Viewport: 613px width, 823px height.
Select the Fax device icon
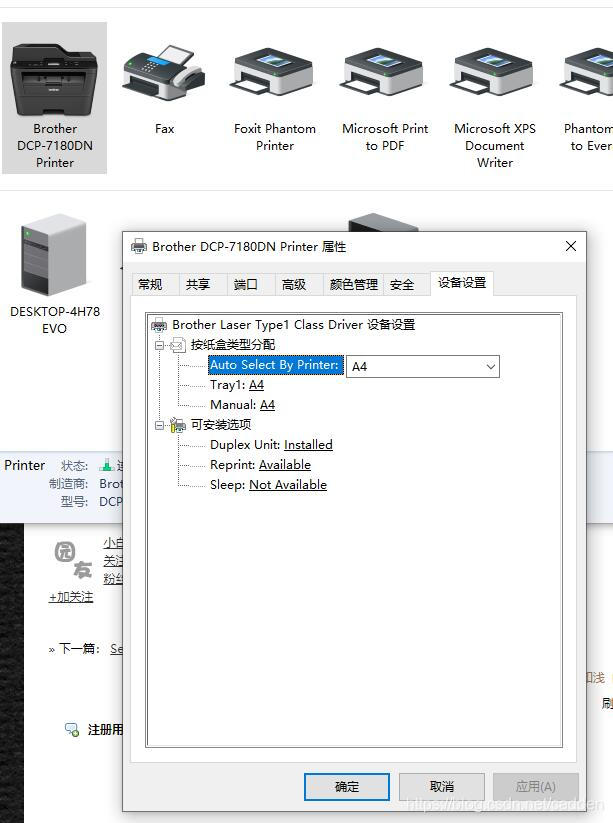(164, 72)
